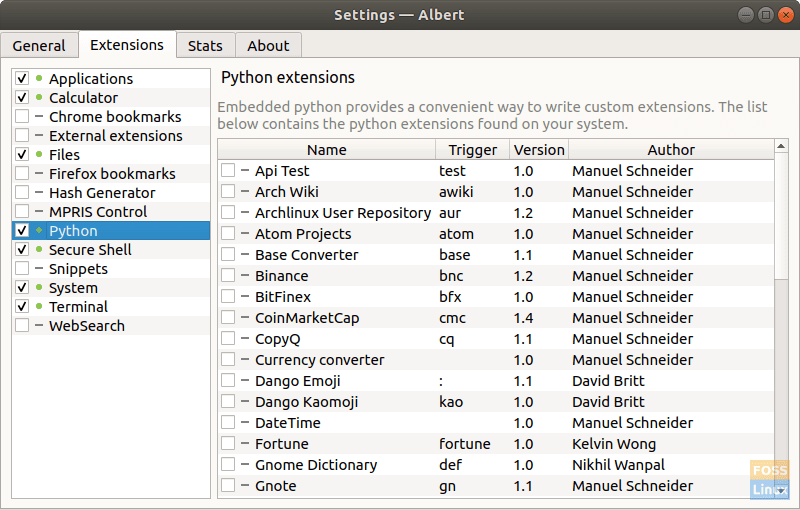Sort the table by Name column header
This screenshot has width=800, height=510.
[x=326, y=150]
